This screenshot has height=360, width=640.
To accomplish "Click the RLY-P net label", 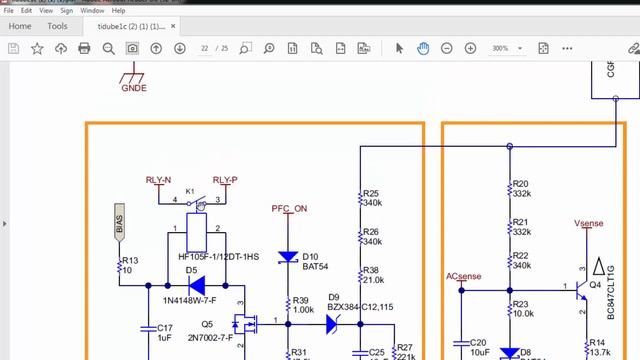I will pos(225,180).
